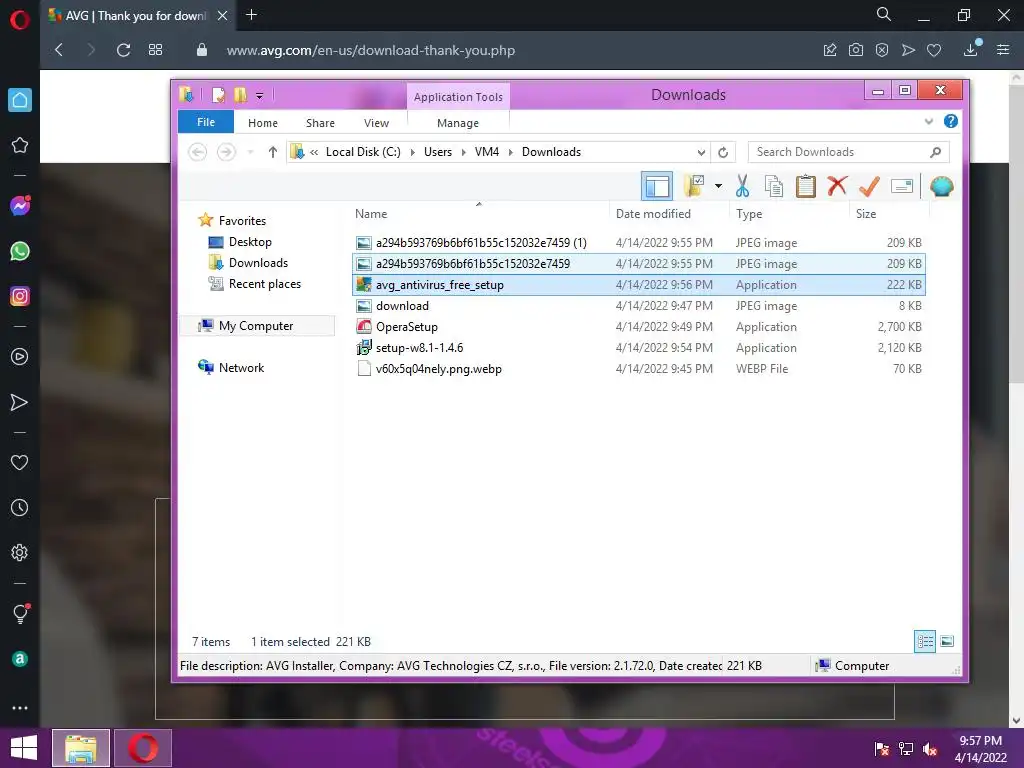Open Opera downloads icon in address bar
1024x768 pixels.
tap(971, 50)
